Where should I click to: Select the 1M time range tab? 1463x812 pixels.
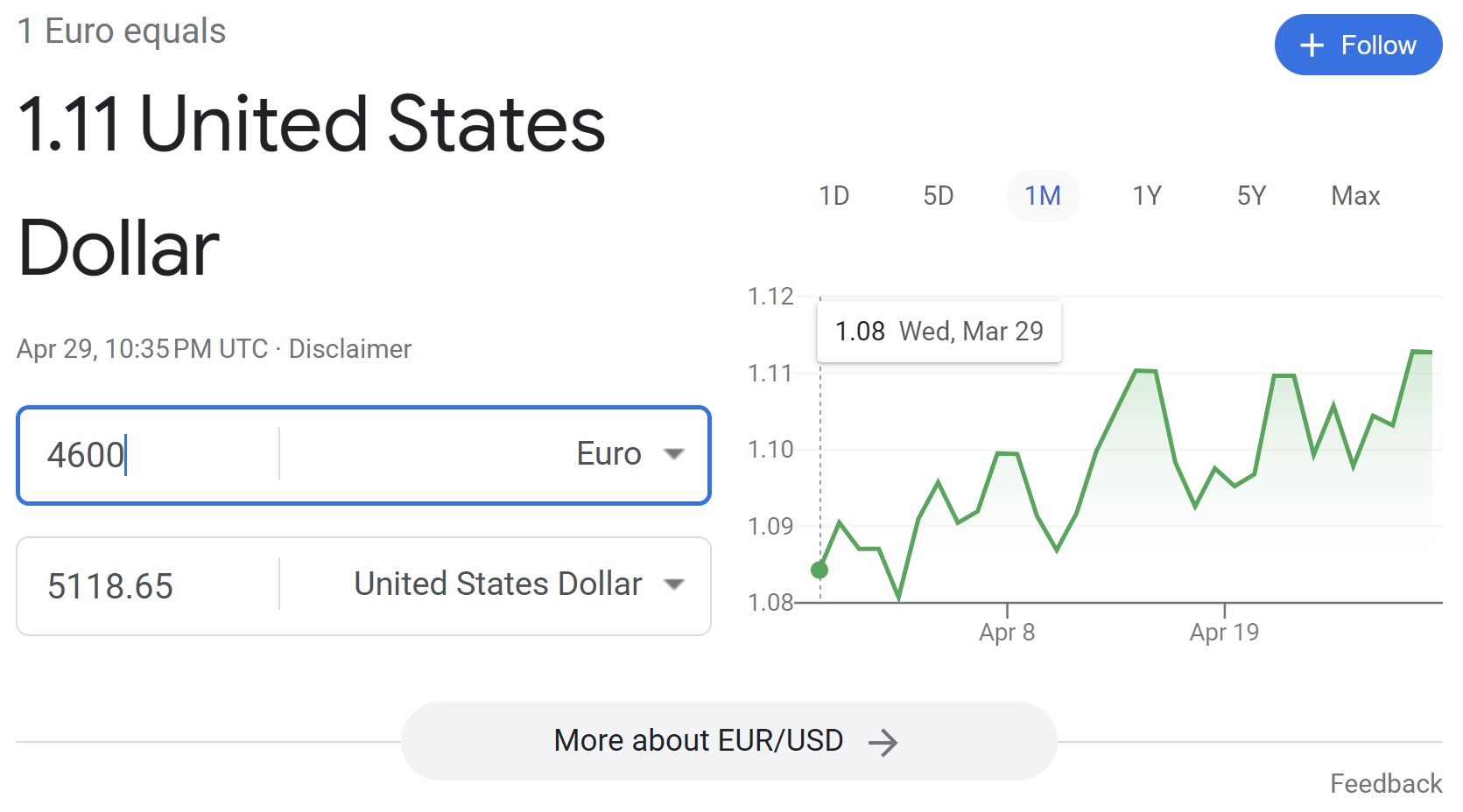tap(1042, 196)
